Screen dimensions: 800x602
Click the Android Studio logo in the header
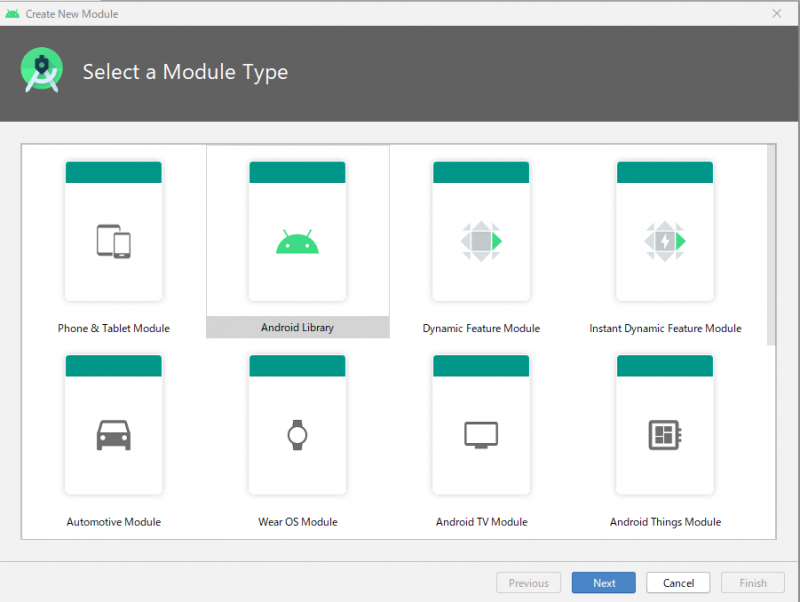[x=42, y=70]
